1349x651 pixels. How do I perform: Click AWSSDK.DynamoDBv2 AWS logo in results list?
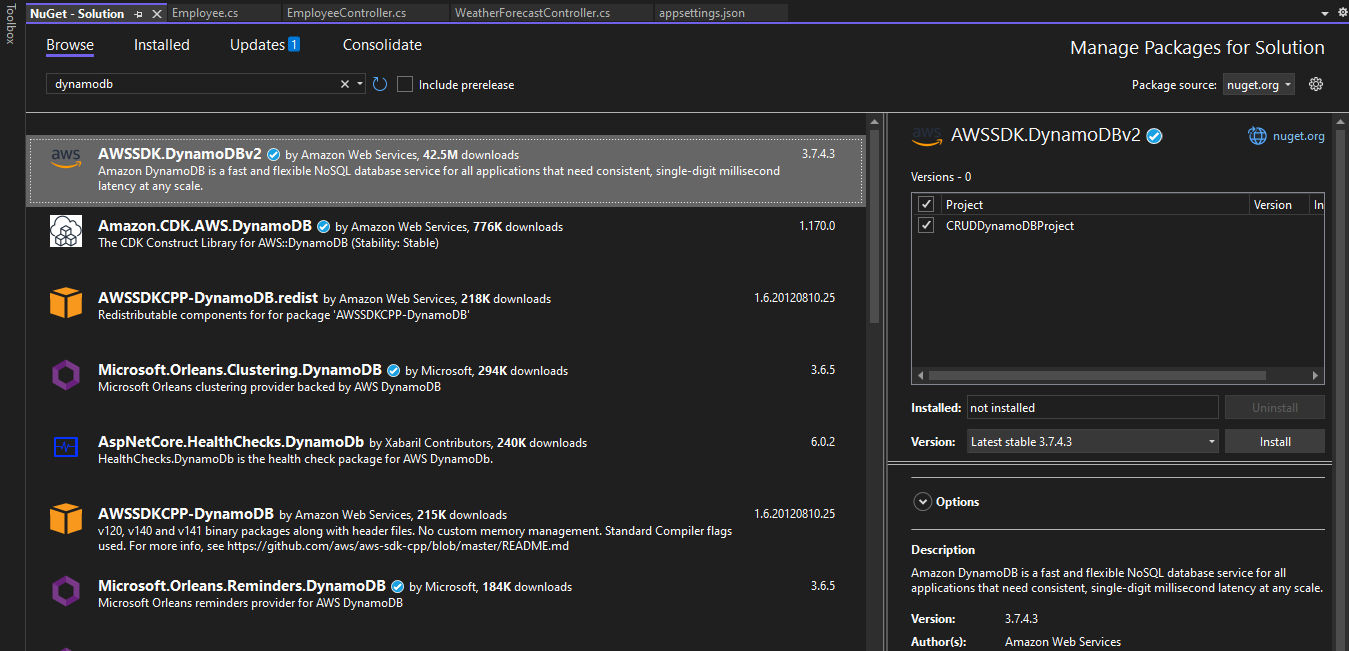click(66, 157)
